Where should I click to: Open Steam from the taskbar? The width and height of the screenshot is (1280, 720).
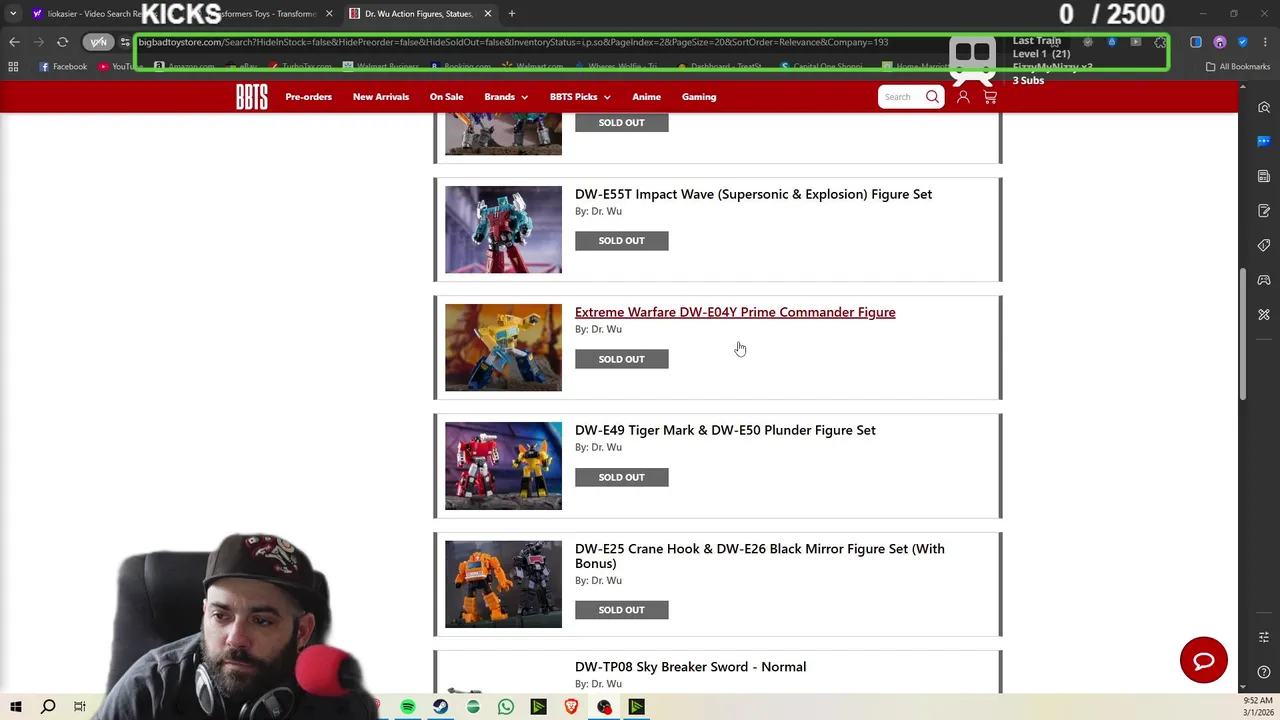pyautogui.click(x=440, y=707)
